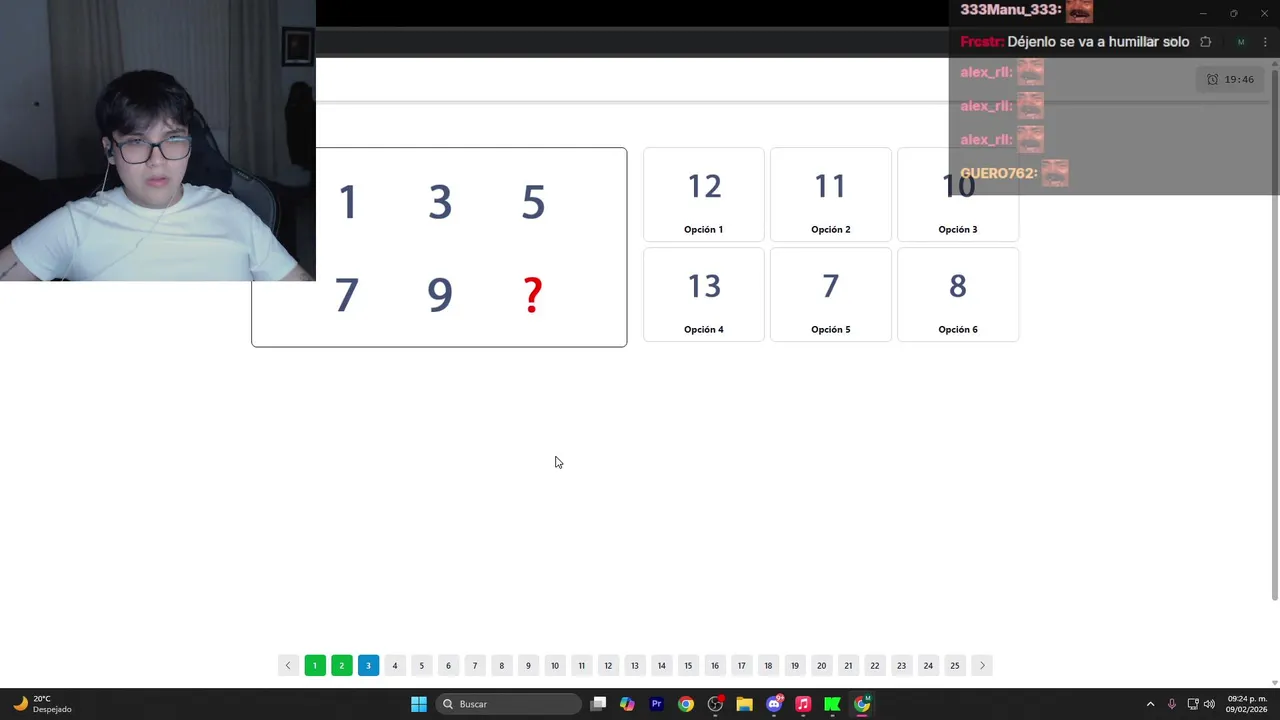Screen dimensions: 1280x720
Task: Open Kick app from taskbar
Action: click(832, 704)
